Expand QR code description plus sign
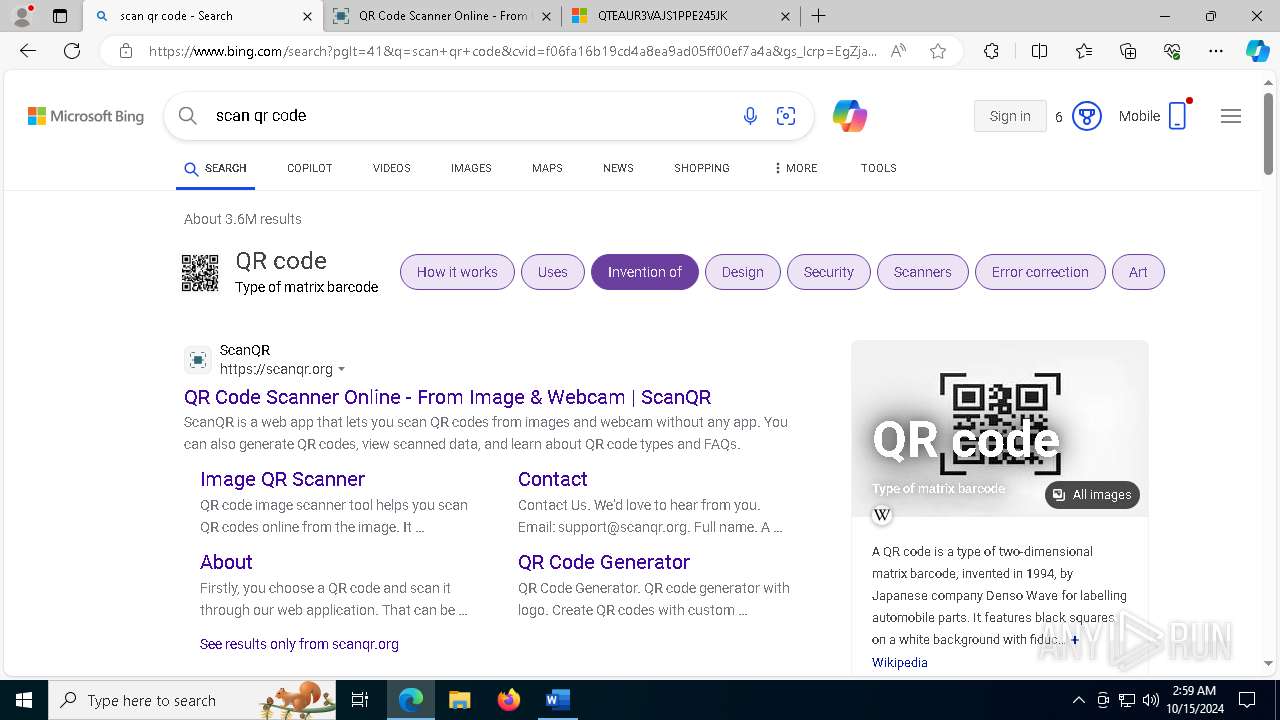The image size is (1280, 720). (x=1075, y=640)
